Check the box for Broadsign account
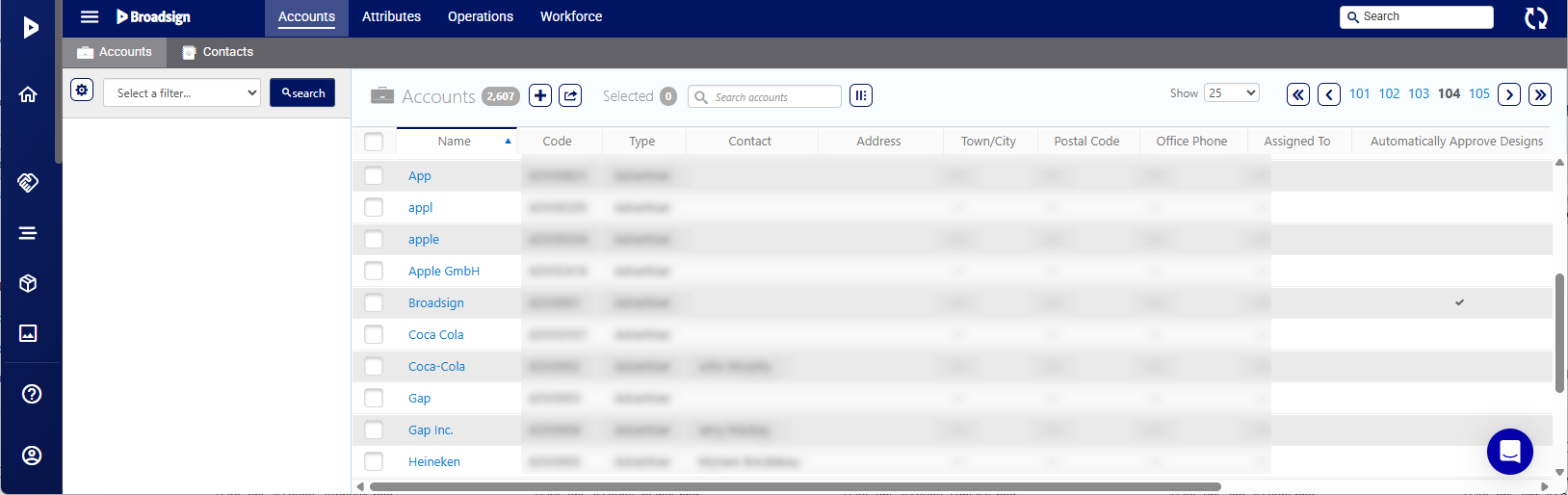 coord(374,303)
